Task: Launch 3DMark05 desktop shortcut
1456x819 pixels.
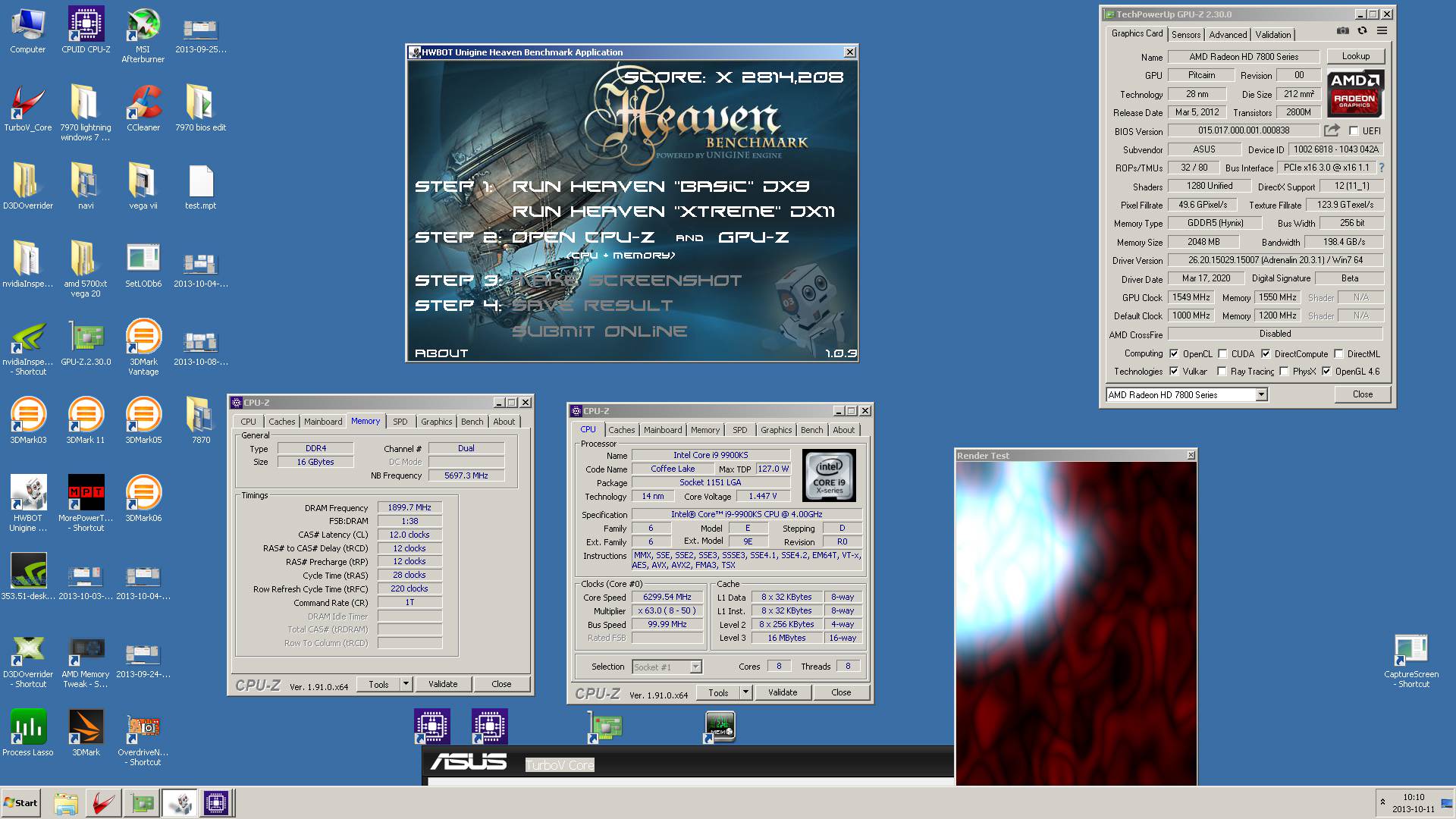Action: point(143,421)
